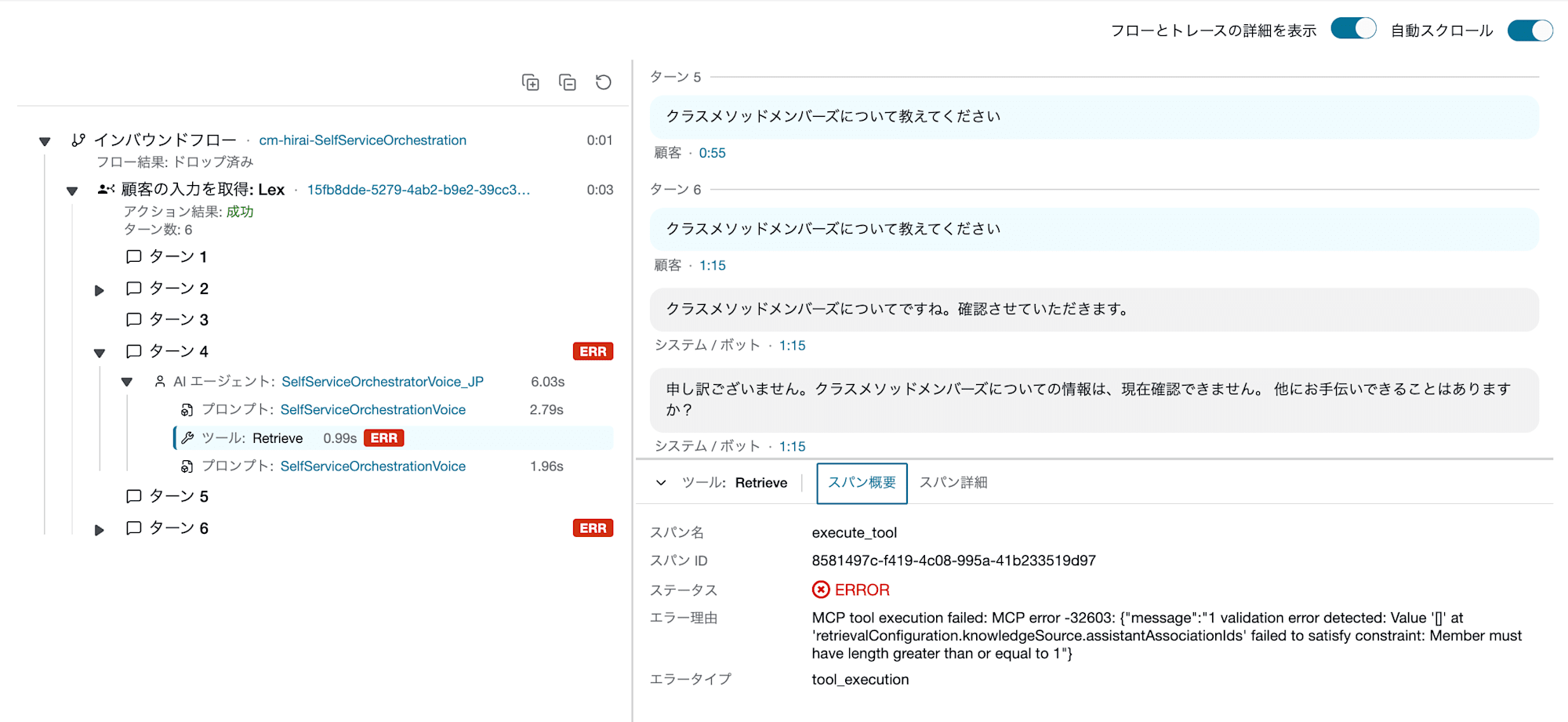Image resolution: width=1568 pixels, height=722 pixels.
Task: Click the ターン 4 chat bubble icon
Action: pos(134,351)
